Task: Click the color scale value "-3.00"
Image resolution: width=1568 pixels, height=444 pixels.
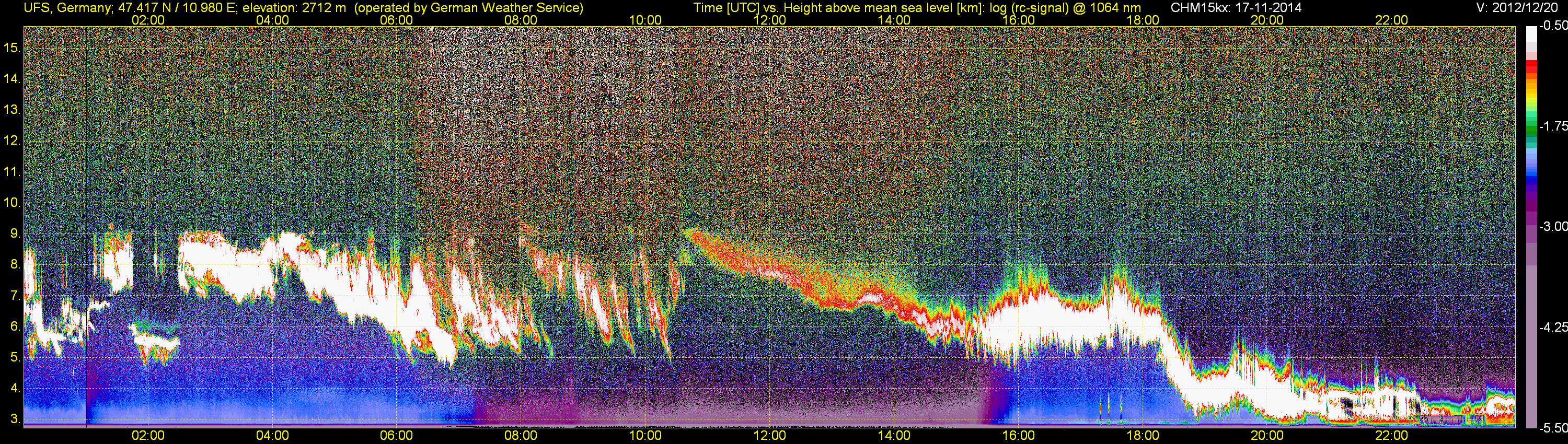Action: (x=1553, y=227)
